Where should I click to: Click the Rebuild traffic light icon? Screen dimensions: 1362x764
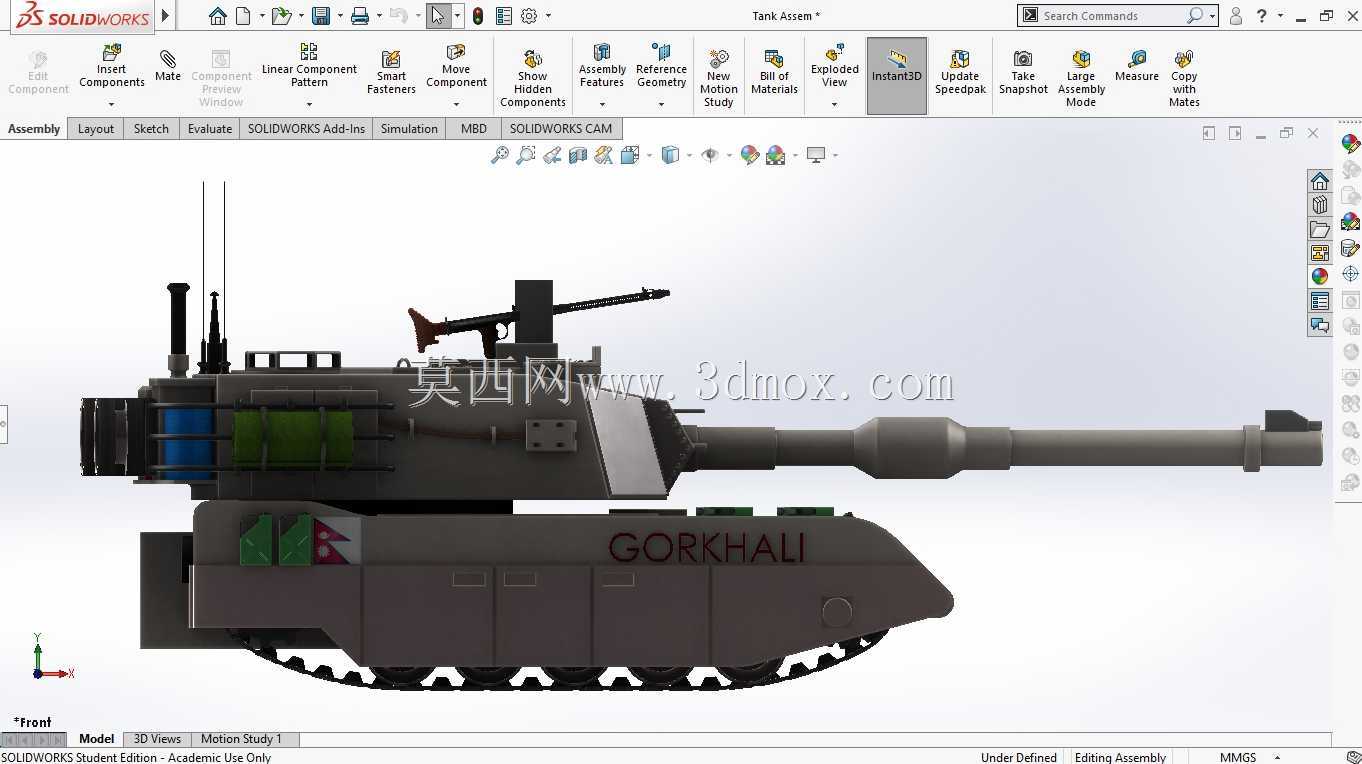478,16
